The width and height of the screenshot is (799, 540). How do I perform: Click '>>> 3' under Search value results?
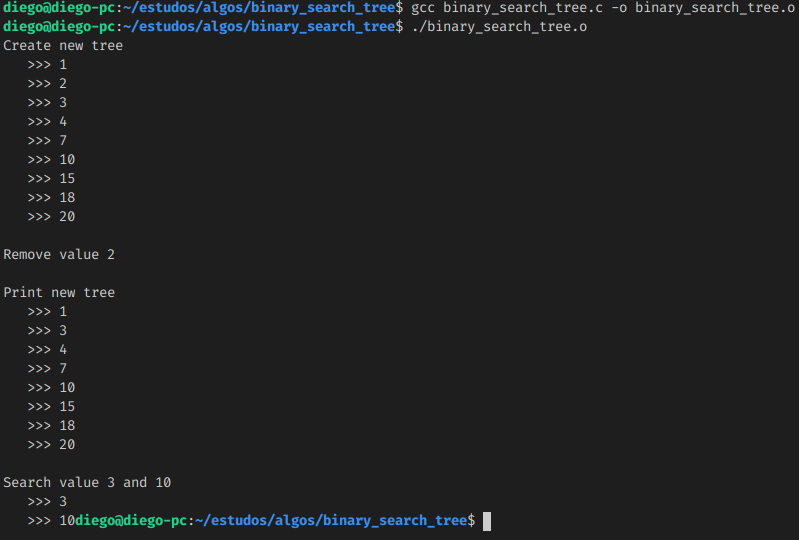(x=47, y=501)
